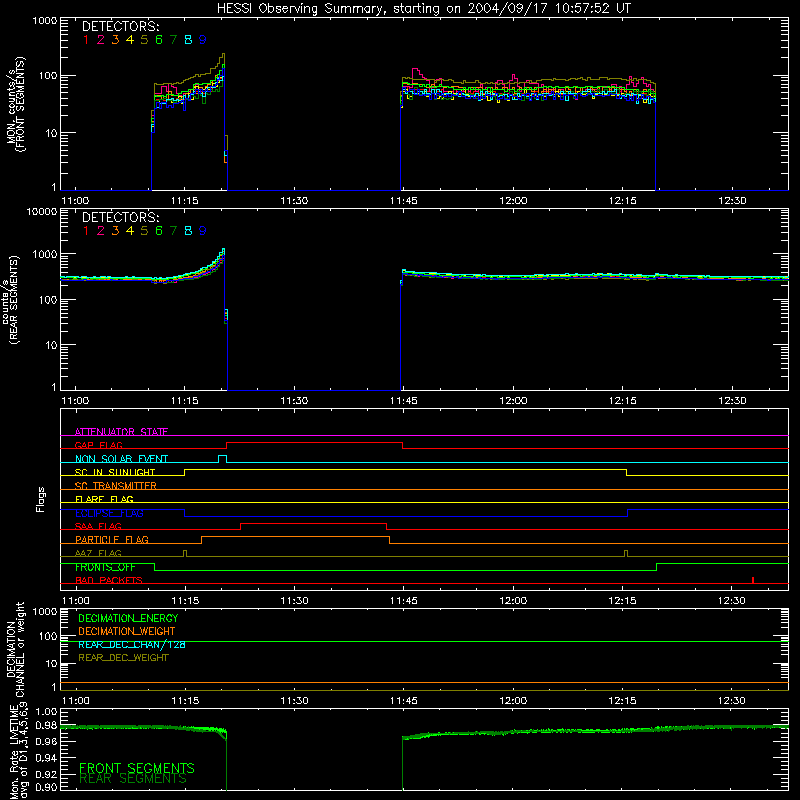Pick orange detector 3 in rear segments legend

click(115, 231)
